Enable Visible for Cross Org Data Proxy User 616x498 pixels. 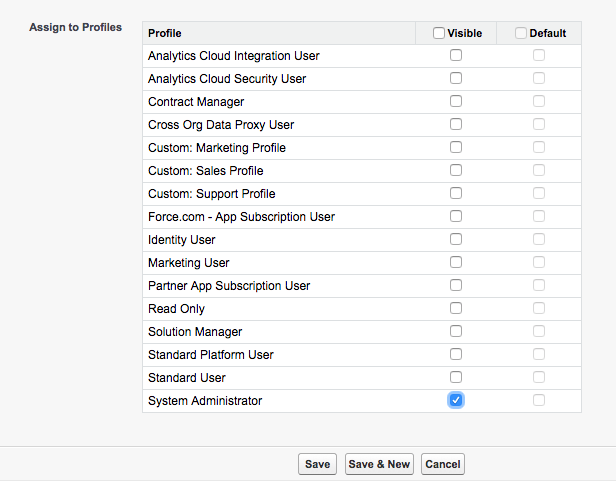pos(456,124)
